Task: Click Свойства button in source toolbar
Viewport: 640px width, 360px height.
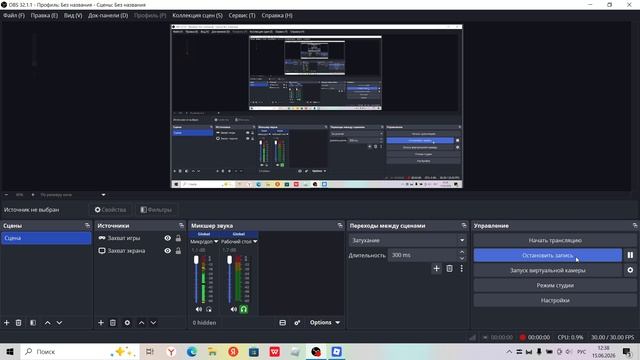Action: coord(110,210)
